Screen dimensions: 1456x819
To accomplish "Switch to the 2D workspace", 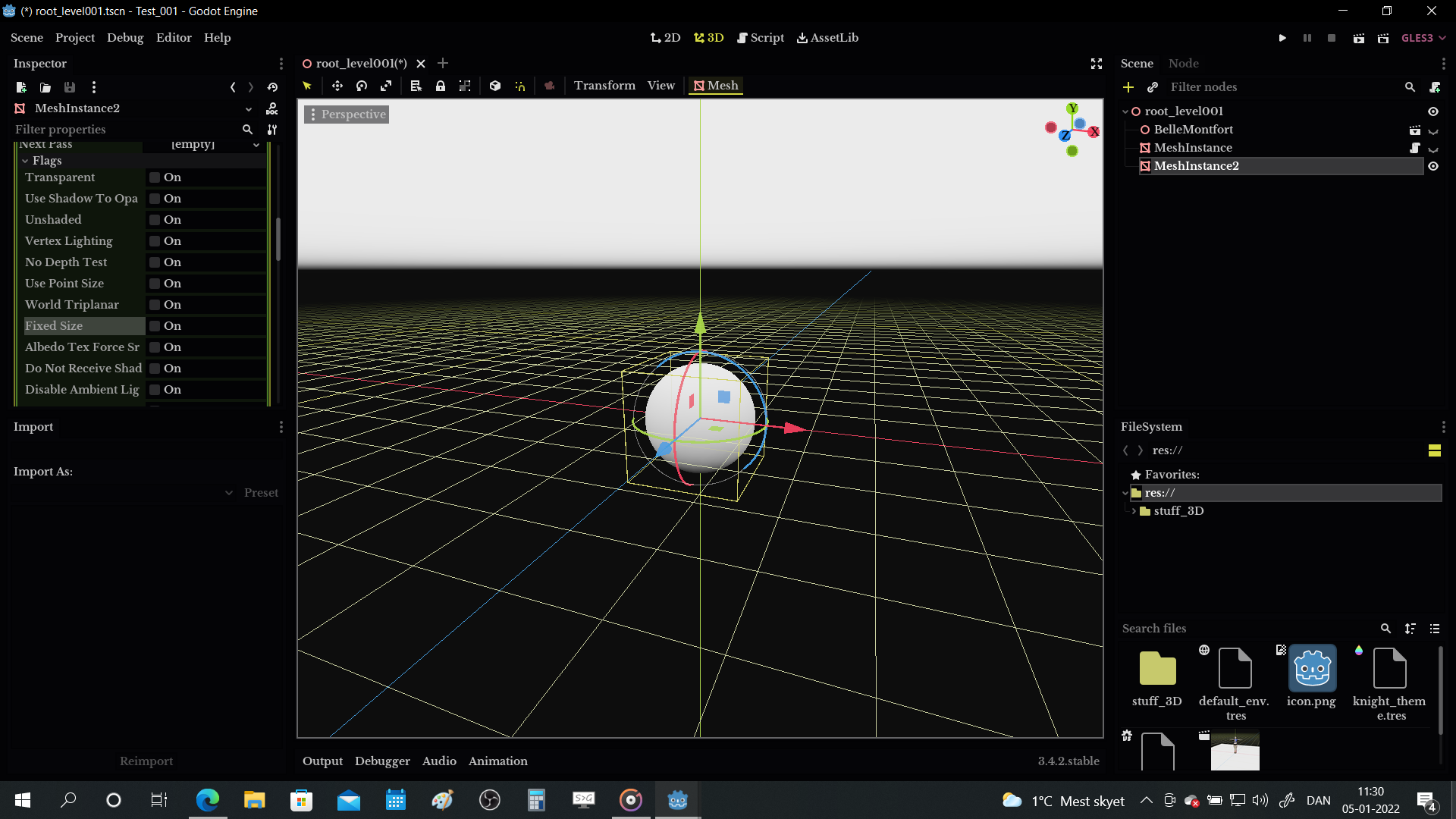I will tap(665, 38).
